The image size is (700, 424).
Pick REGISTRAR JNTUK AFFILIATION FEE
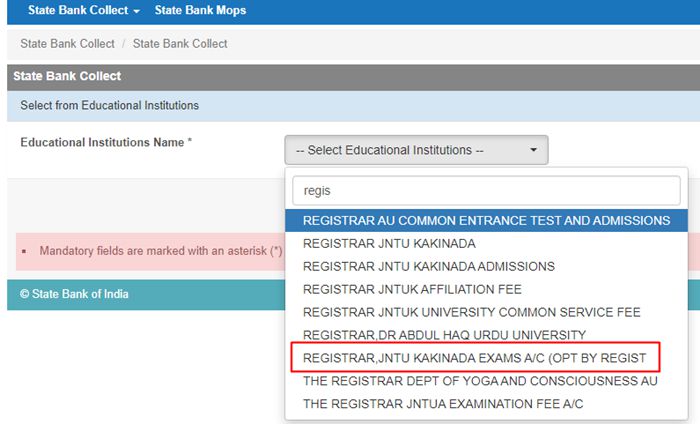[487, 289]
